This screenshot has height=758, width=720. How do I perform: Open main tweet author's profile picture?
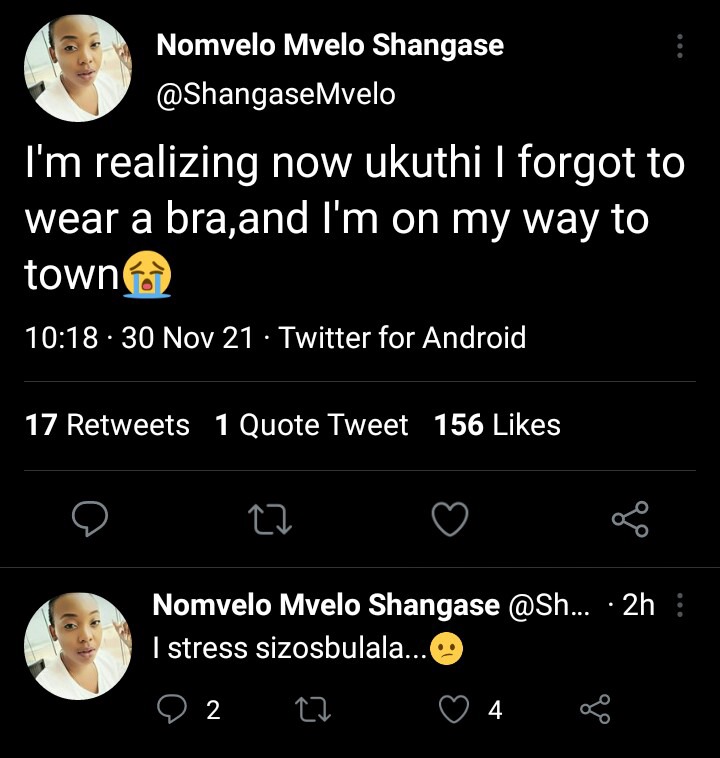pyautogui.click(x=78, y=68)
